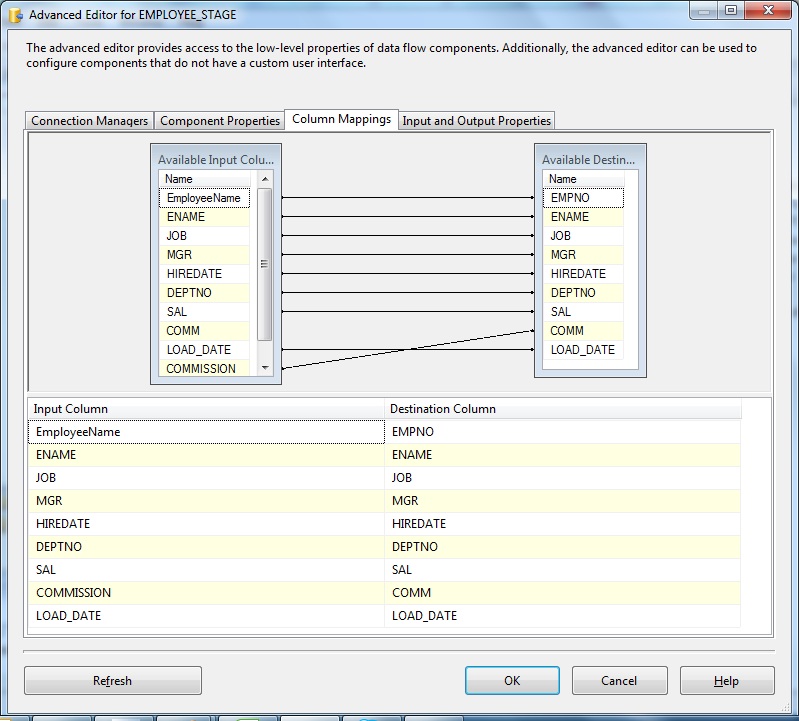Select SAL in Available Destination Columns box
This screenshot has width=799, height=721.
[x=583, y=312]
